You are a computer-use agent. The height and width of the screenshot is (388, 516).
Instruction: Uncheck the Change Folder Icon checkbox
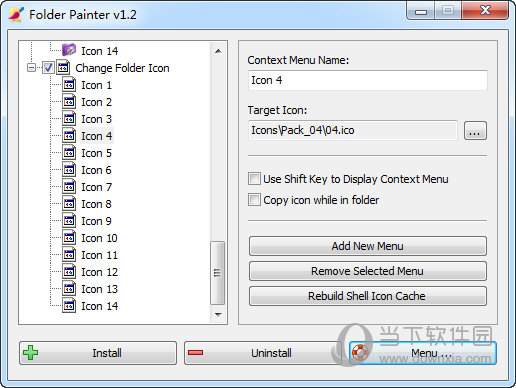click(48, 68)
